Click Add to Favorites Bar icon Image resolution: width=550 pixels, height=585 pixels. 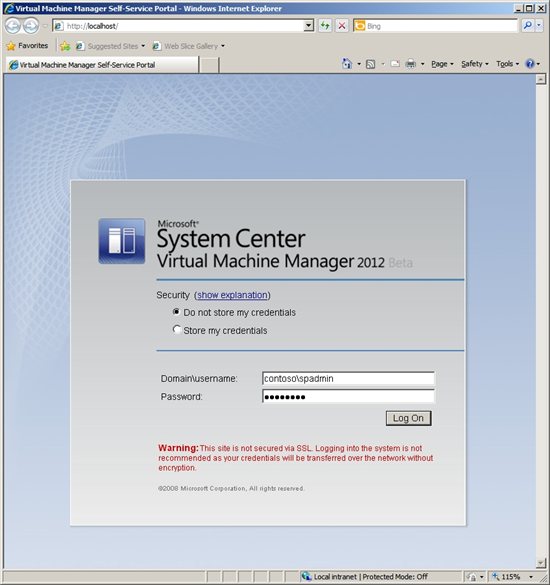coord(65,46)
